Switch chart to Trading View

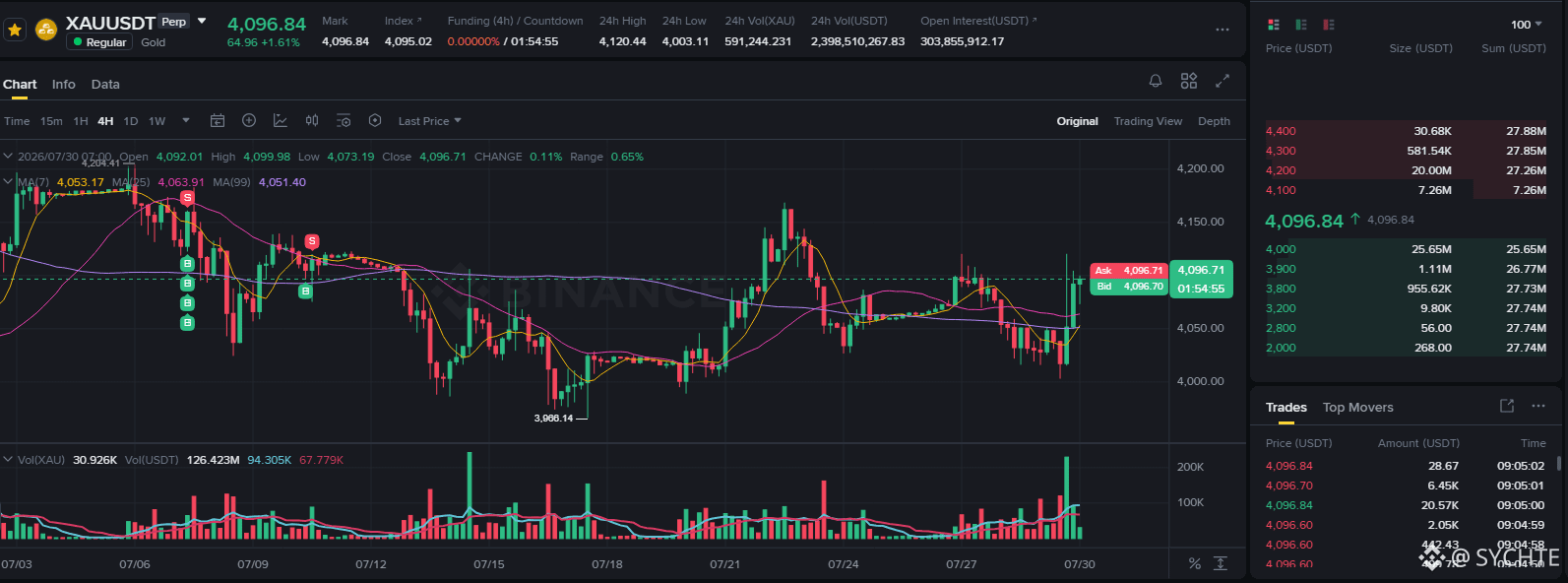[x=1148, y=121]
